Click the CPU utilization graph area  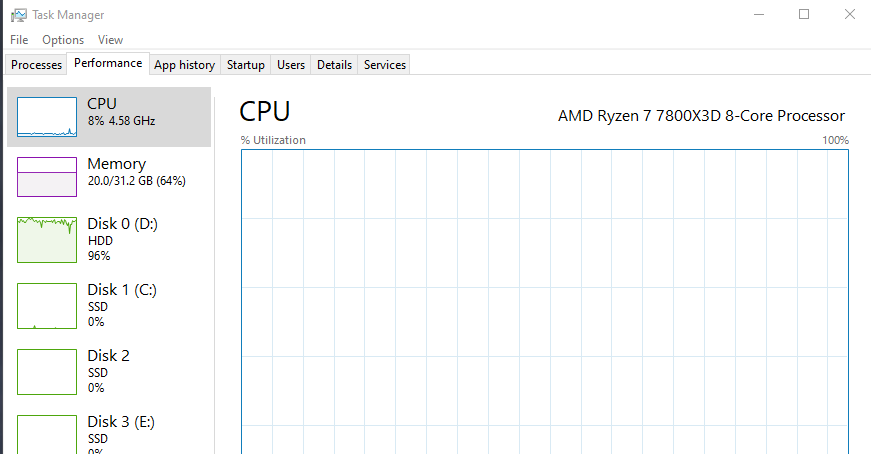pos(545,302)
